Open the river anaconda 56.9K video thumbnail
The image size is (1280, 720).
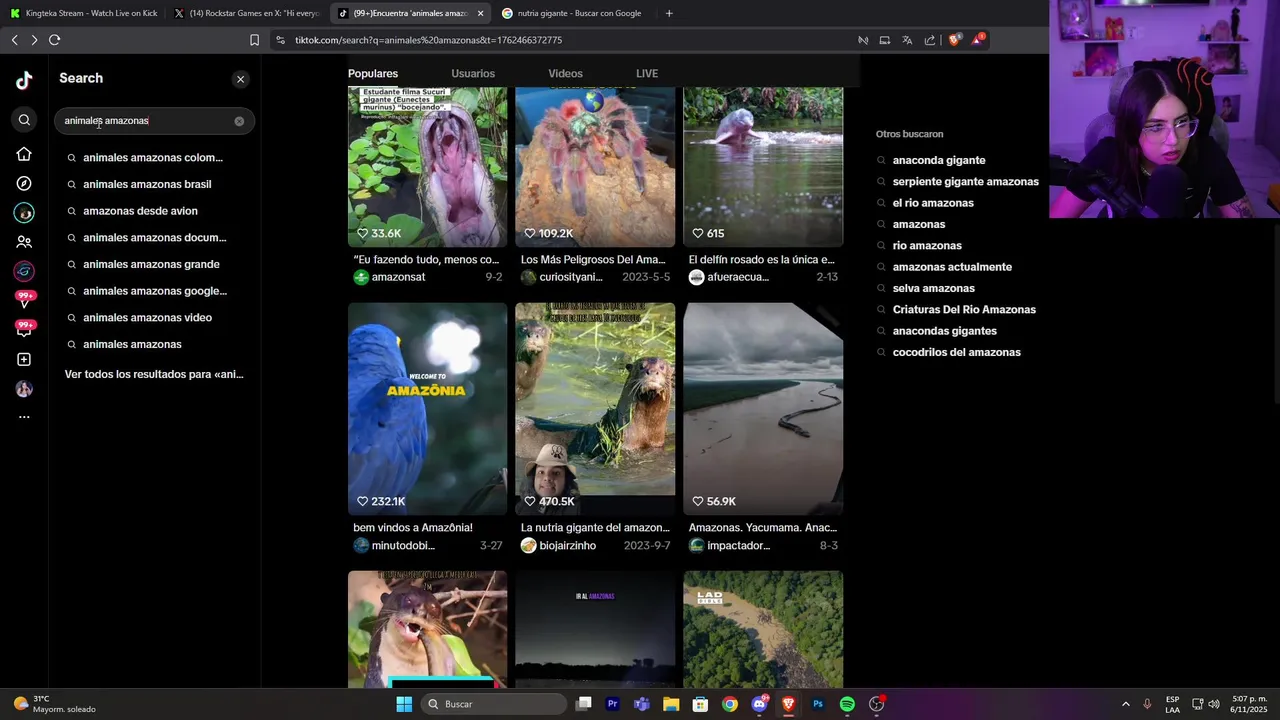(x=763, y=408)
